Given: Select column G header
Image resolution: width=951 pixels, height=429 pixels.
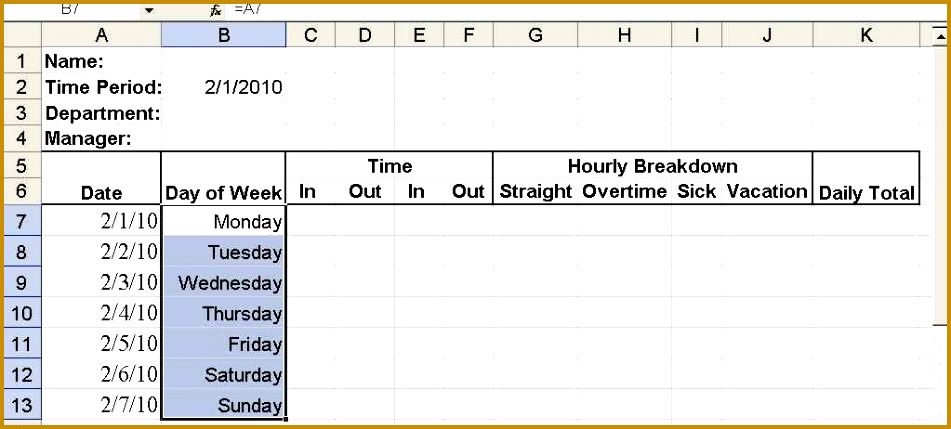Looking at the screenshot, I should (535, 35).
